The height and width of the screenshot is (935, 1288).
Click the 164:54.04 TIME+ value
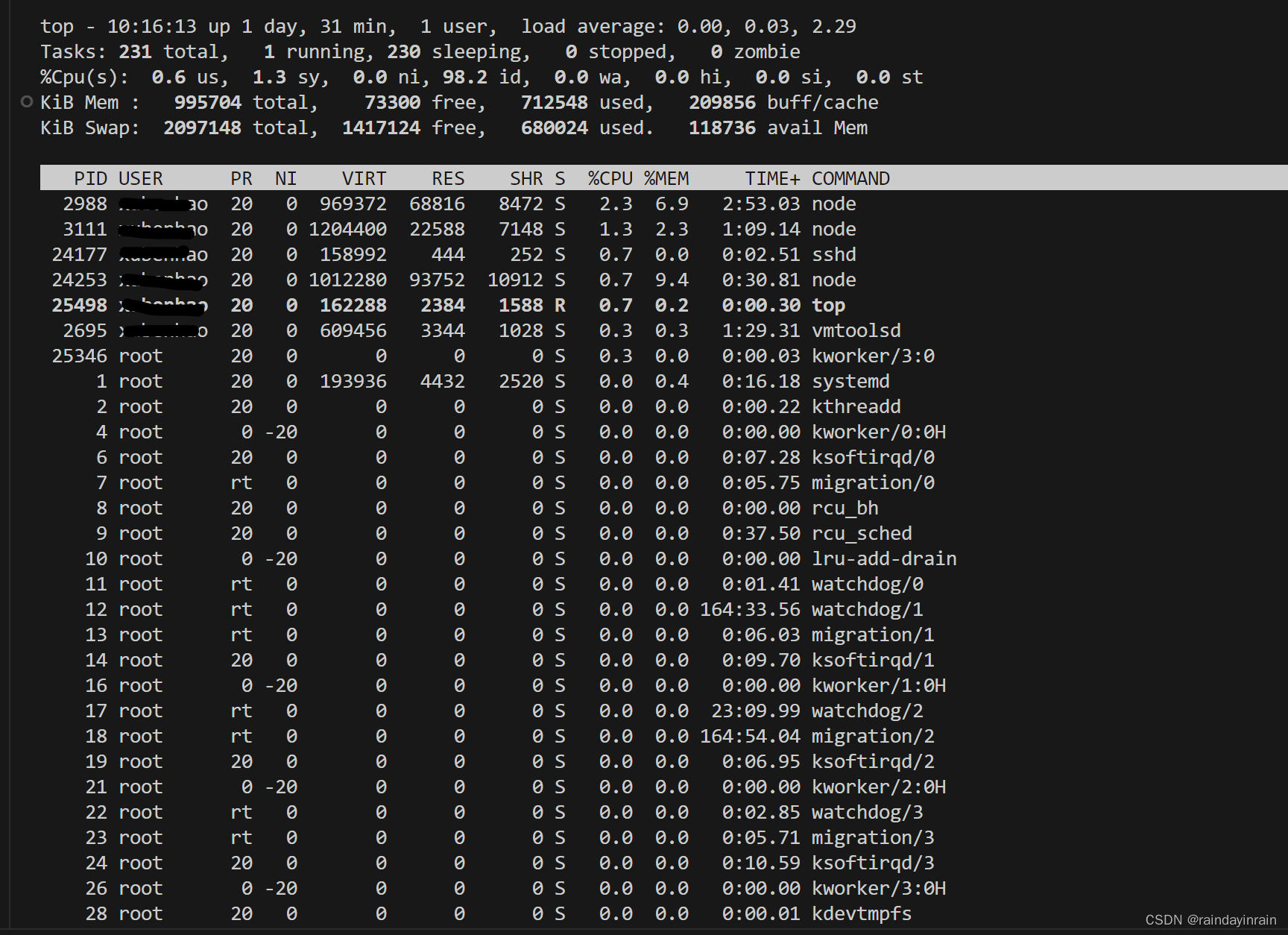750,737
